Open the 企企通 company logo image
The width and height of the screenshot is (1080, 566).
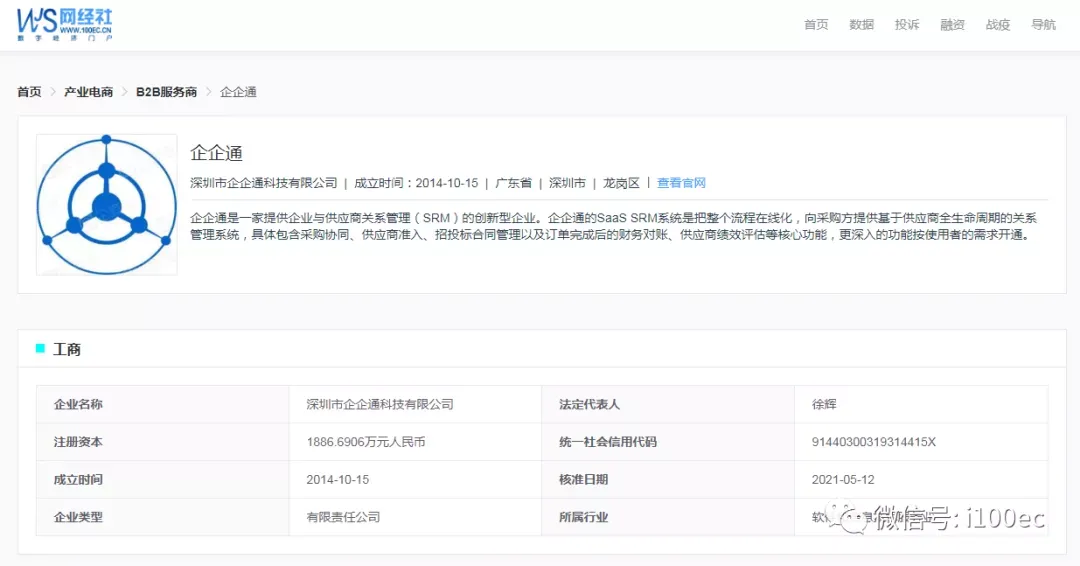[107, 205]
